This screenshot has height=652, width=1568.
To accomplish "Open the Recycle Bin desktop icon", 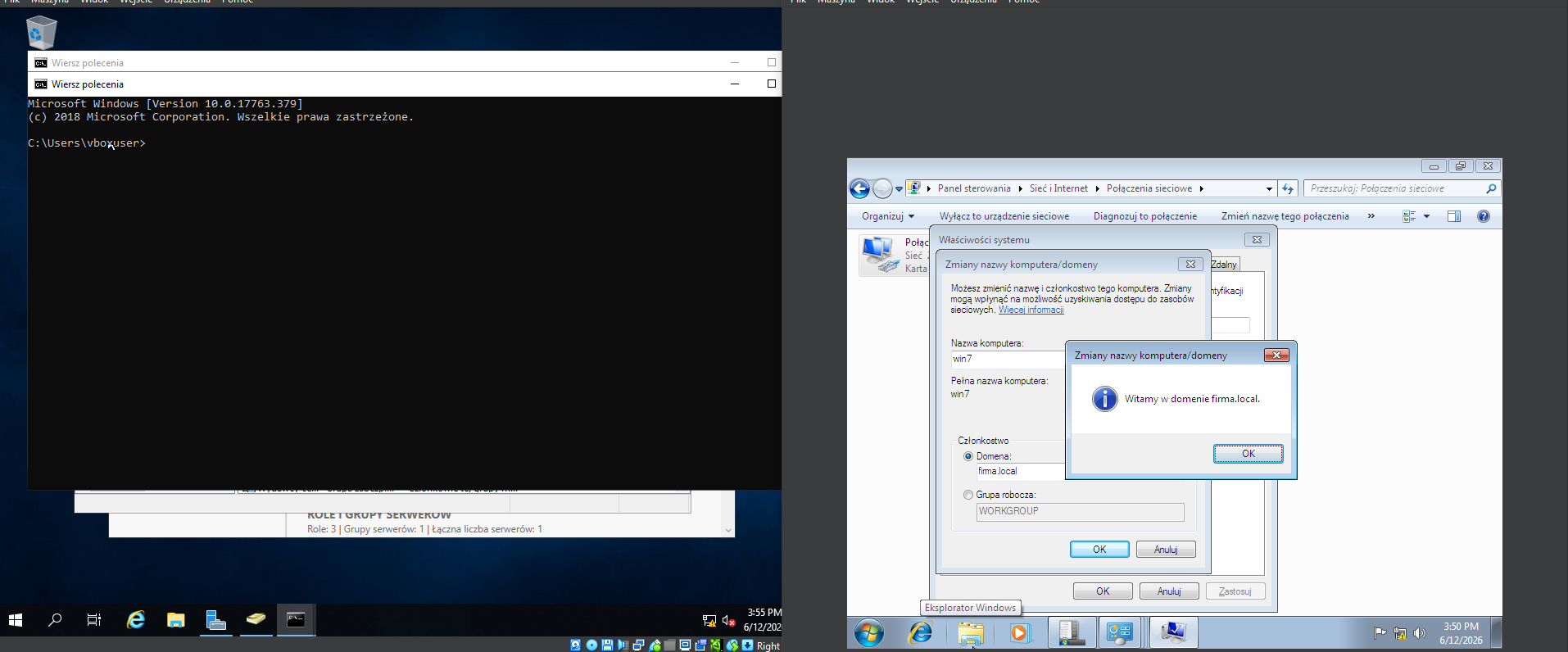I will click(41, 33).
